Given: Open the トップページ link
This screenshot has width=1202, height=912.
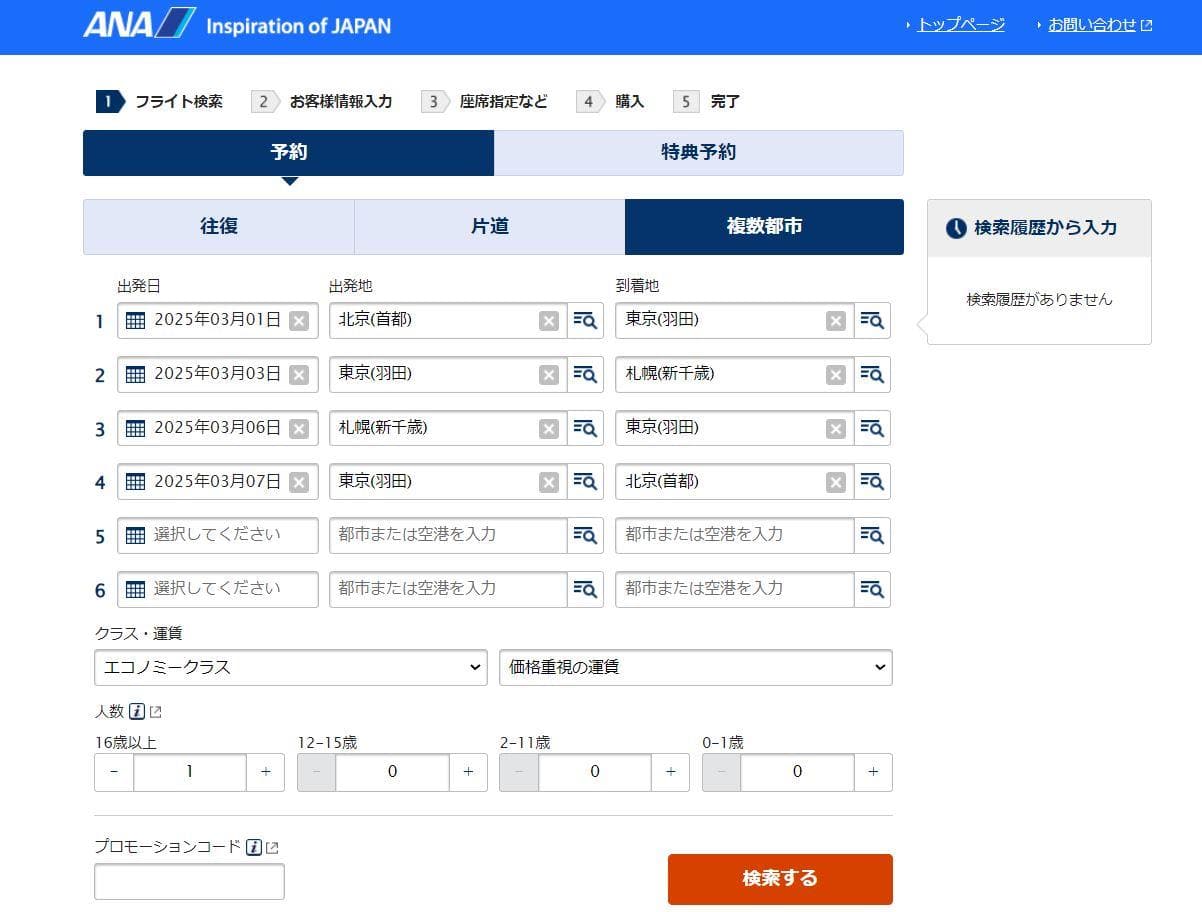Looking at the screenshot, I should pos(960,25).
